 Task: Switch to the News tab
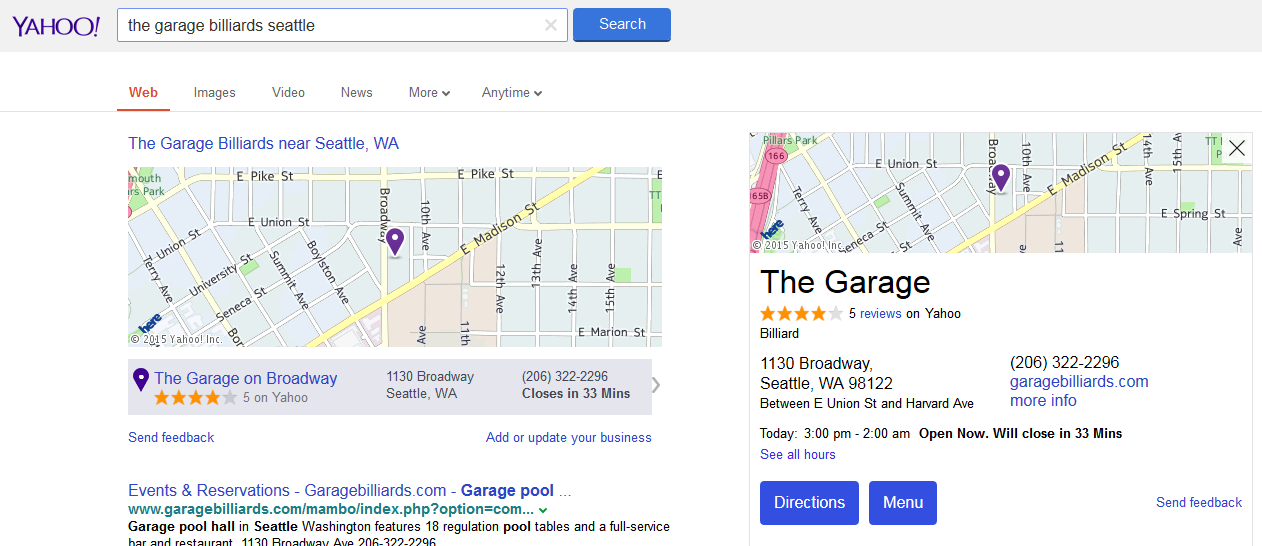[x=356, y=93]
